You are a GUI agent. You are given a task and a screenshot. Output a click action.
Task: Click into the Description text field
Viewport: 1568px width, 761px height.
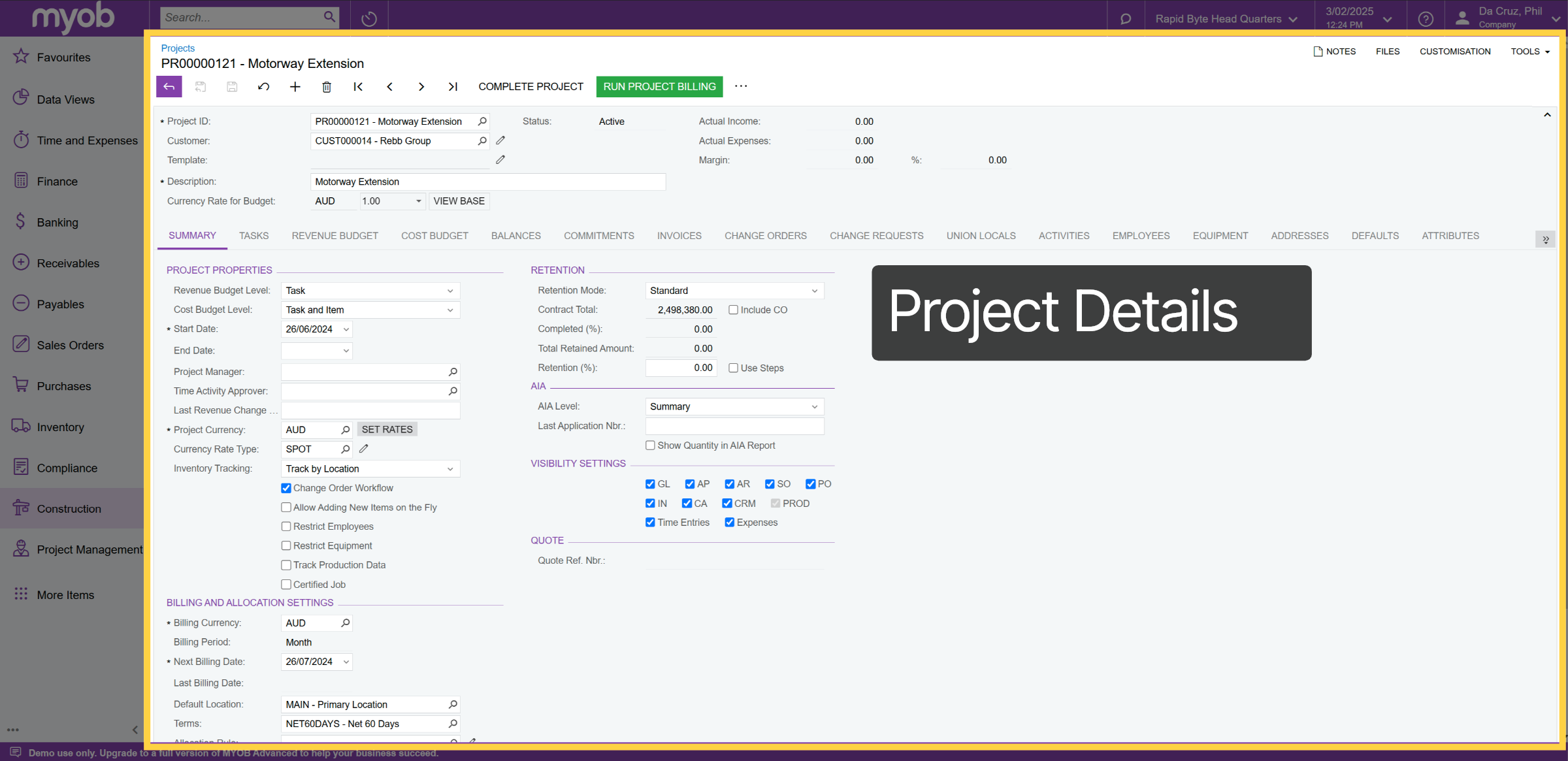tap(488, 182)
